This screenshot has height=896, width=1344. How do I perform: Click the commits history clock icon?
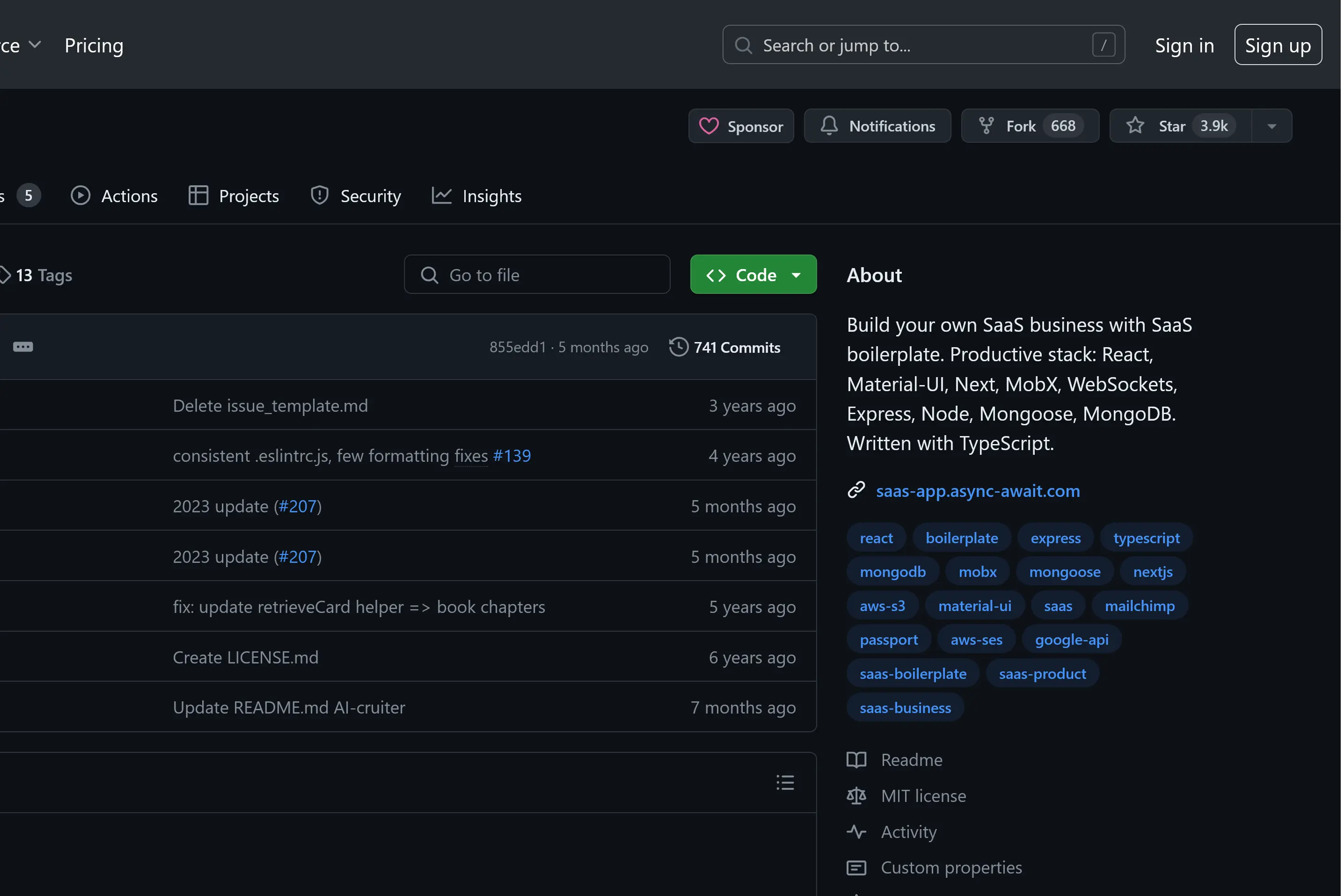[x=678, y=347]
